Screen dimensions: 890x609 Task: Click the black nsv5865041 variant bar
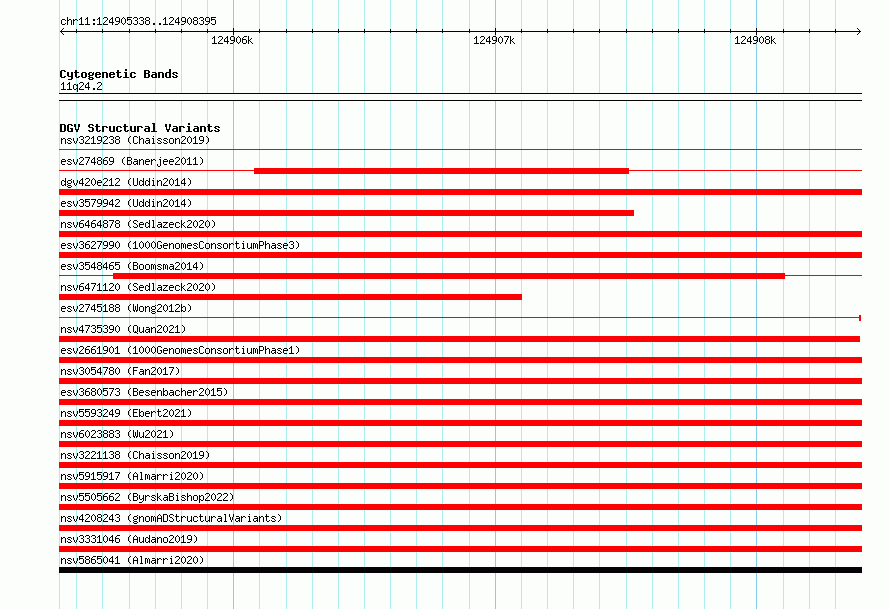[460, 570]
